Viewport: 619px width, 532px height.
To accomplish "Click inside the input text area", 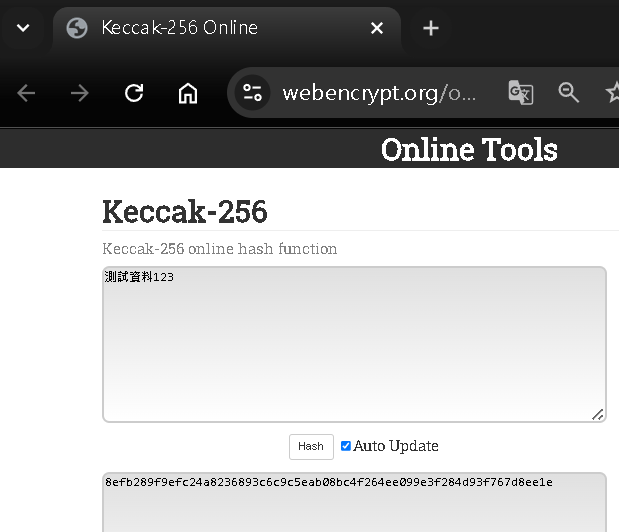I will click(x=354, y=345).
